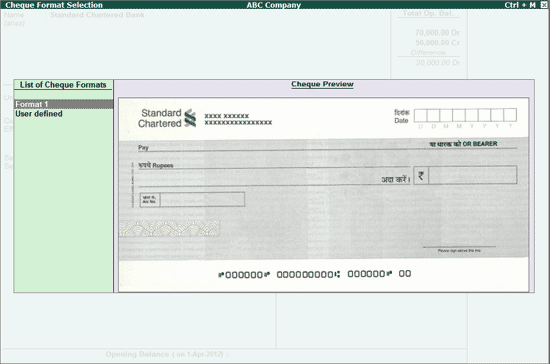Click the first date box on cheque

pyautogui.click(x=421, y=115)
